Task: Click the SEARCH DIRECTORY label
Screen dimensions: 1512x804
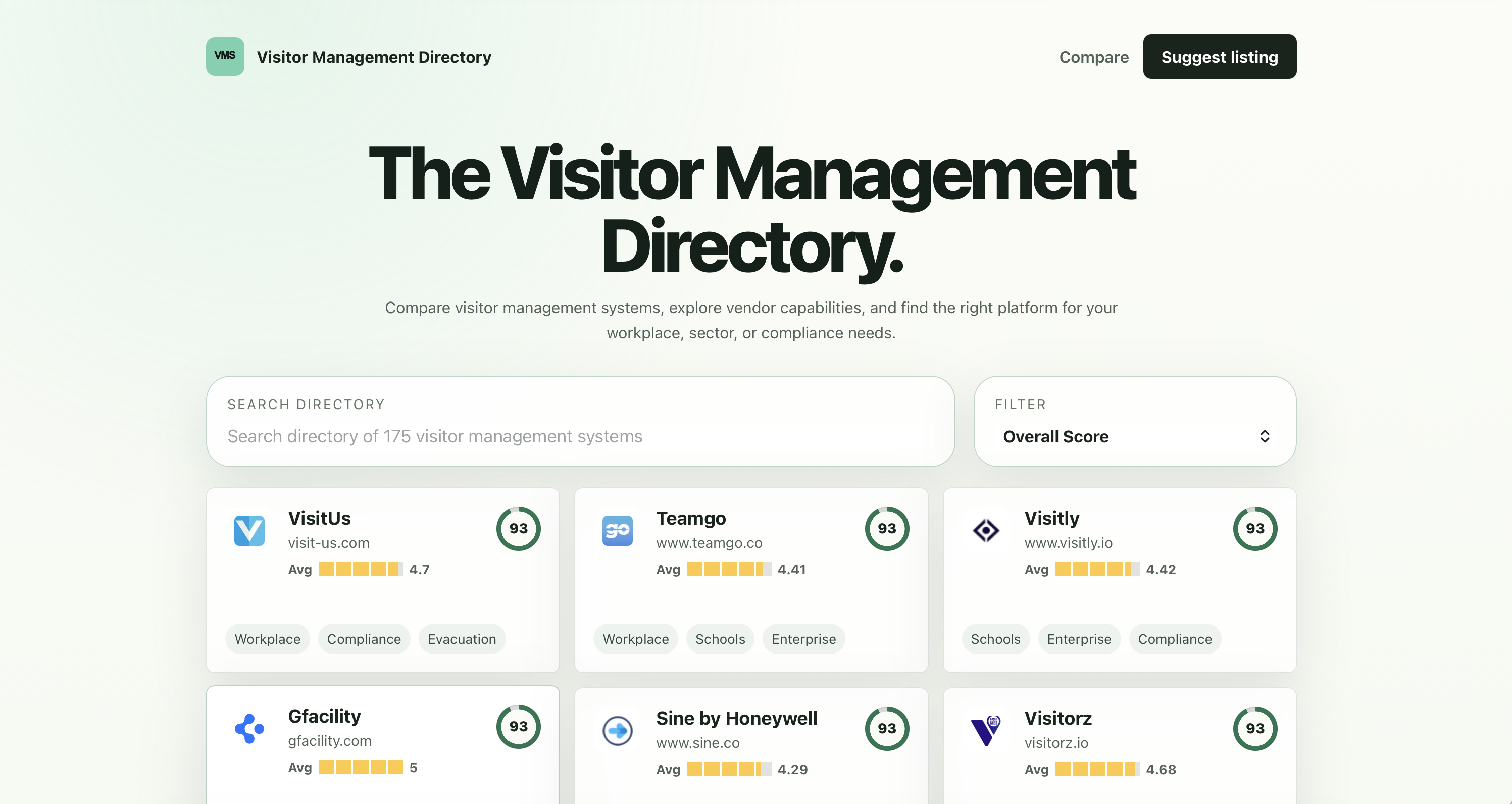Action: (x=306, y=405)
